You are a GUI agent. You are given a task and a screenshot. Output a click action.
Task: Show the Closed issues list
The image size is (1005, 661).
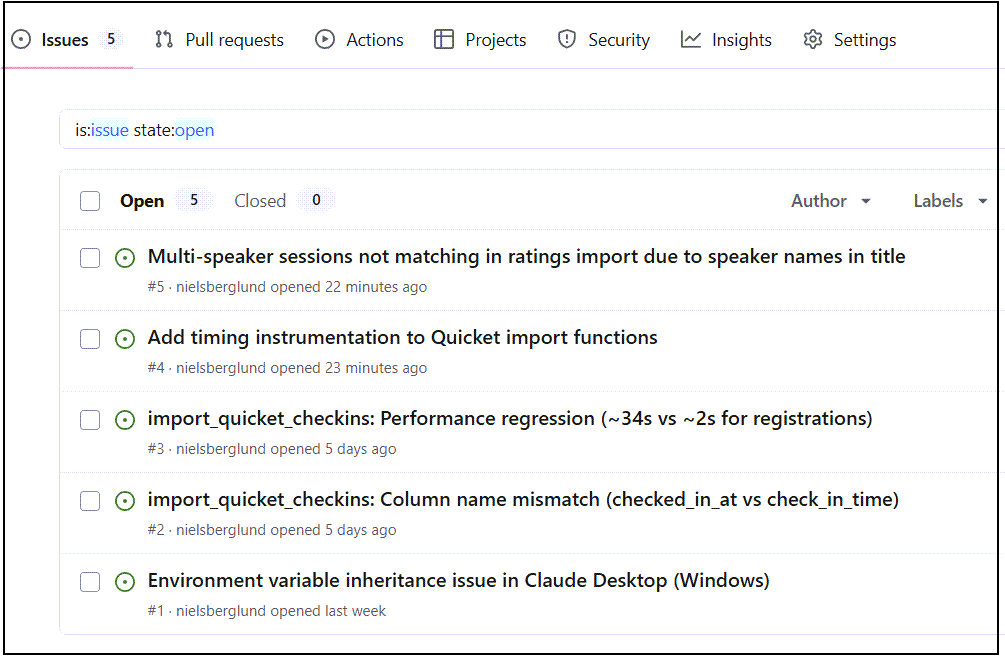(x=260, y=201)
